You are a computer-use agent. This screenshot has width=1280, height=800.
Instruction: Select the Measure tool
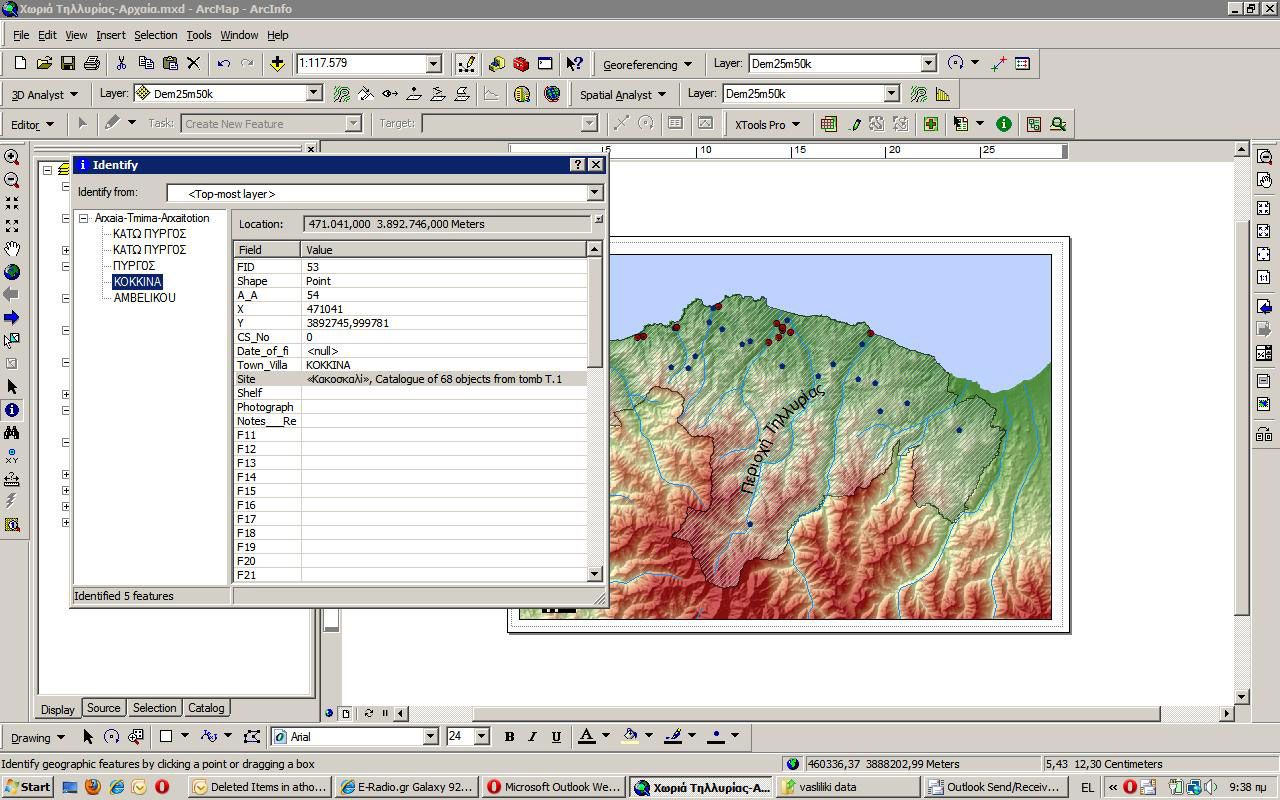12,479
